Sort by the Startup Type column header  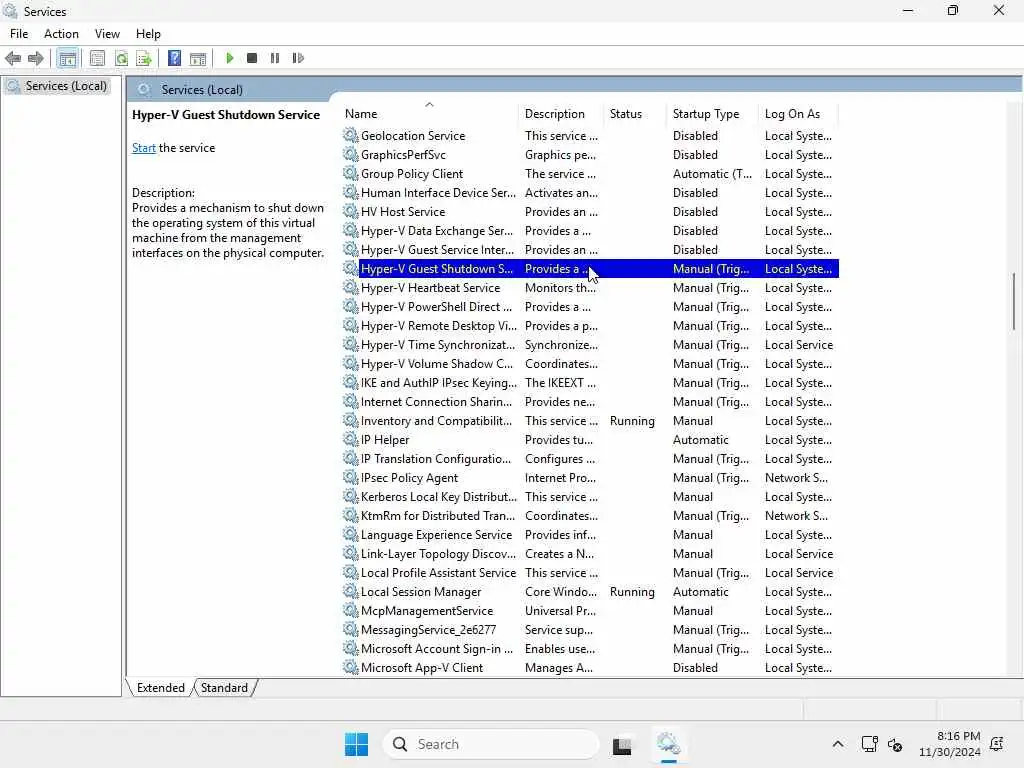click(x=713, y=114)
